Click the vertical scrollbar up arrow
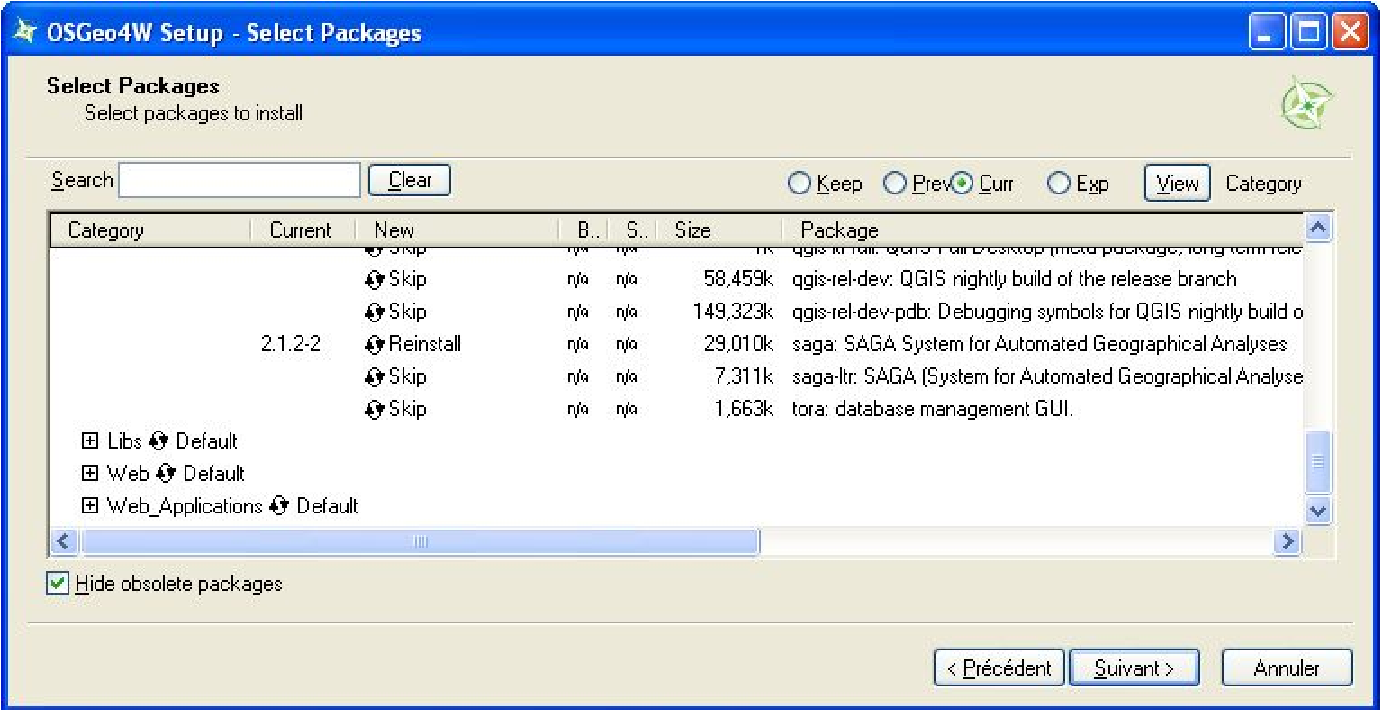Viewport: 1380px width, 710px height. tap(1318, 228)
